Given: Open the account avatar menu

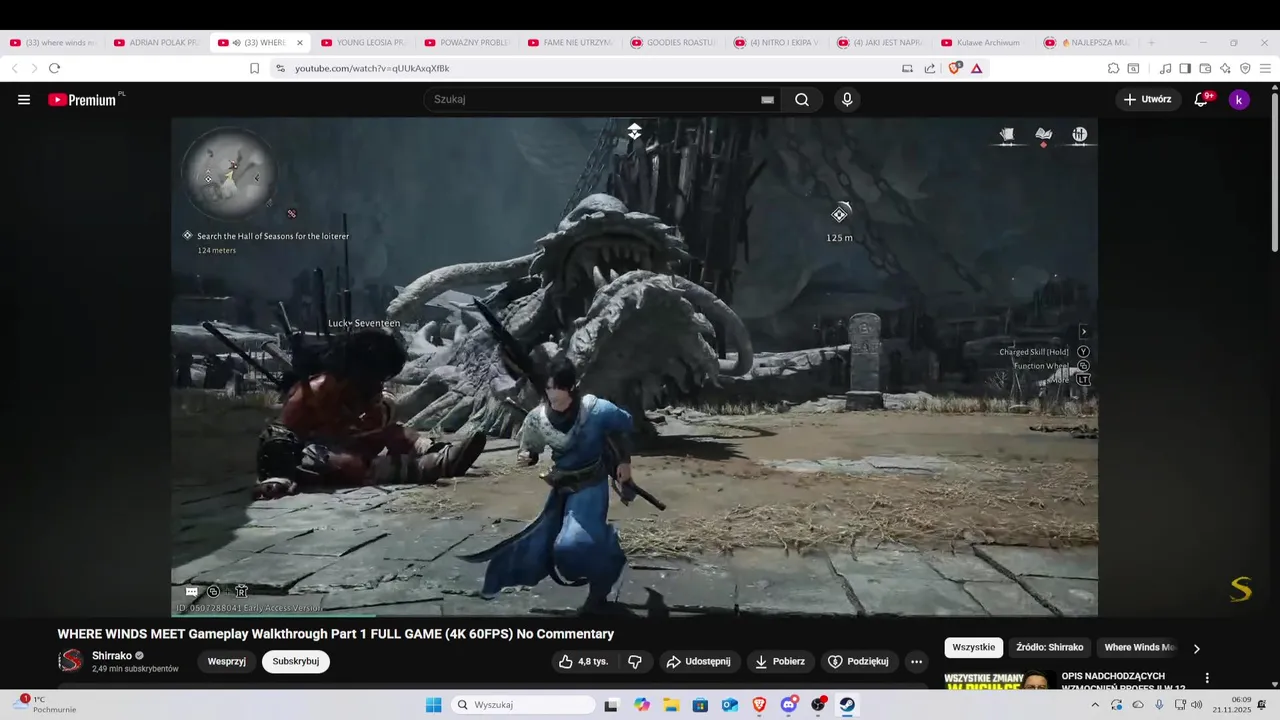Looking at the screenshot, I should 1239,99.
